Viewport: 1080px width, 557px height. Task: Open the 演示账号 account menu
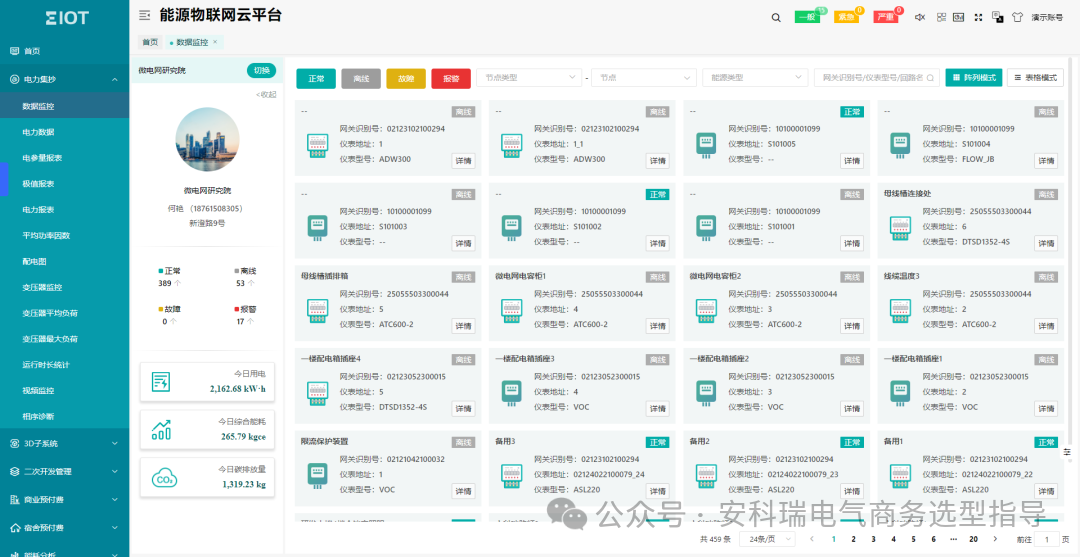pos(1047,18)
